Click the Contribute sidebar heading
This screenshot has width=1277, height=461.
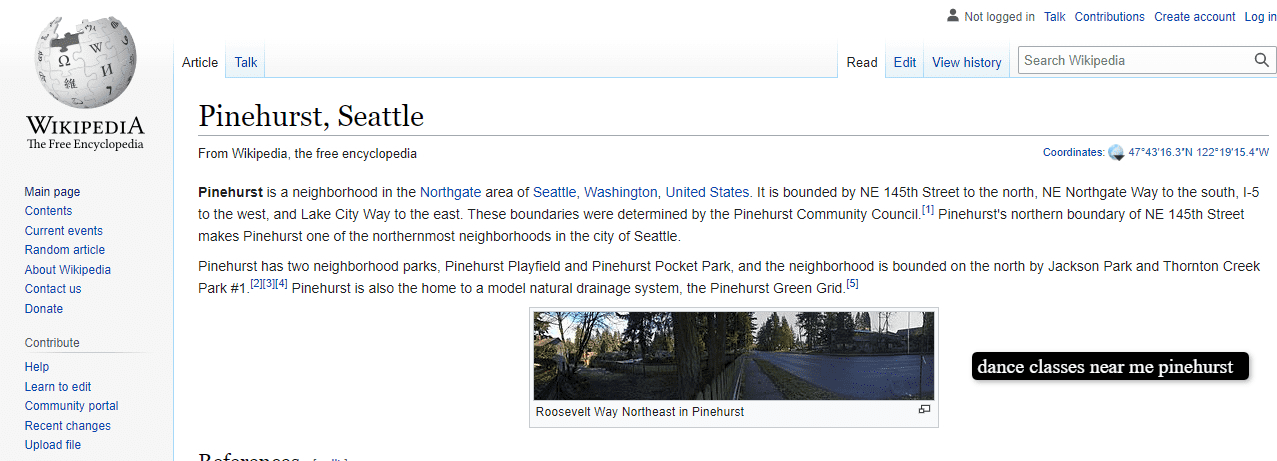[52, 342]
